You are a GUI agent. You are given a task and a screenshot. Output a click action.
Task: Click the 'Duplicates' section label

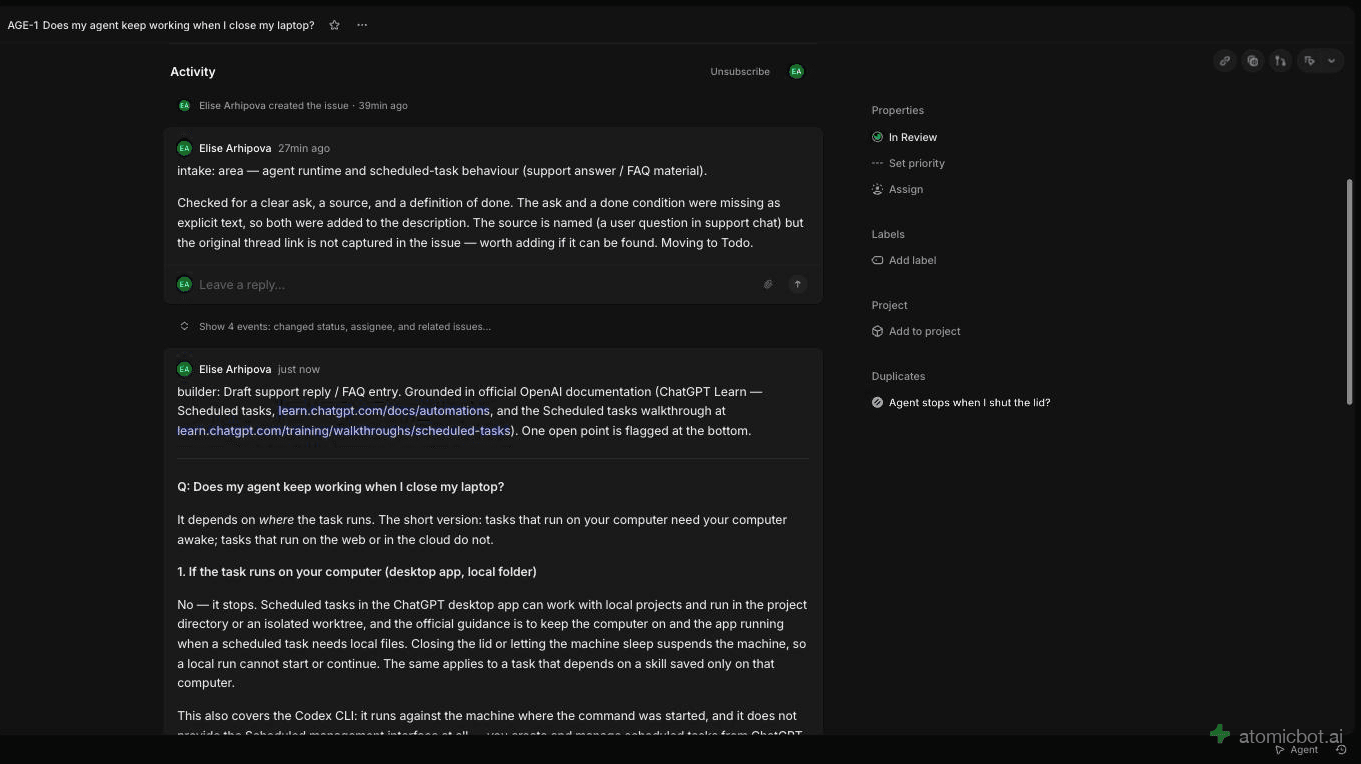coord(898,377)
